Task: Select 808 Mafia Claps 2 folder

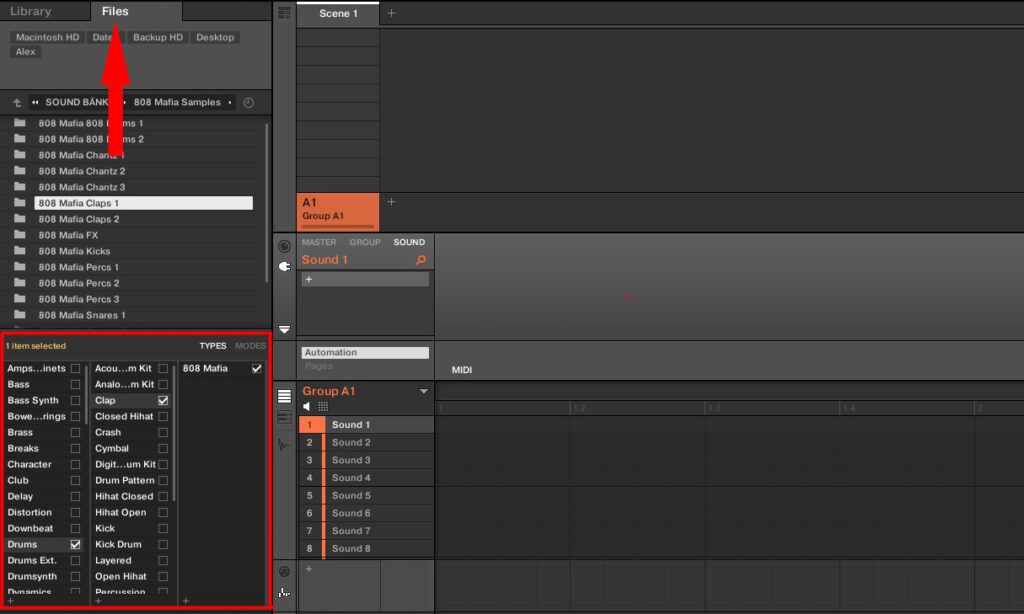Action: [x=144, y=219]
